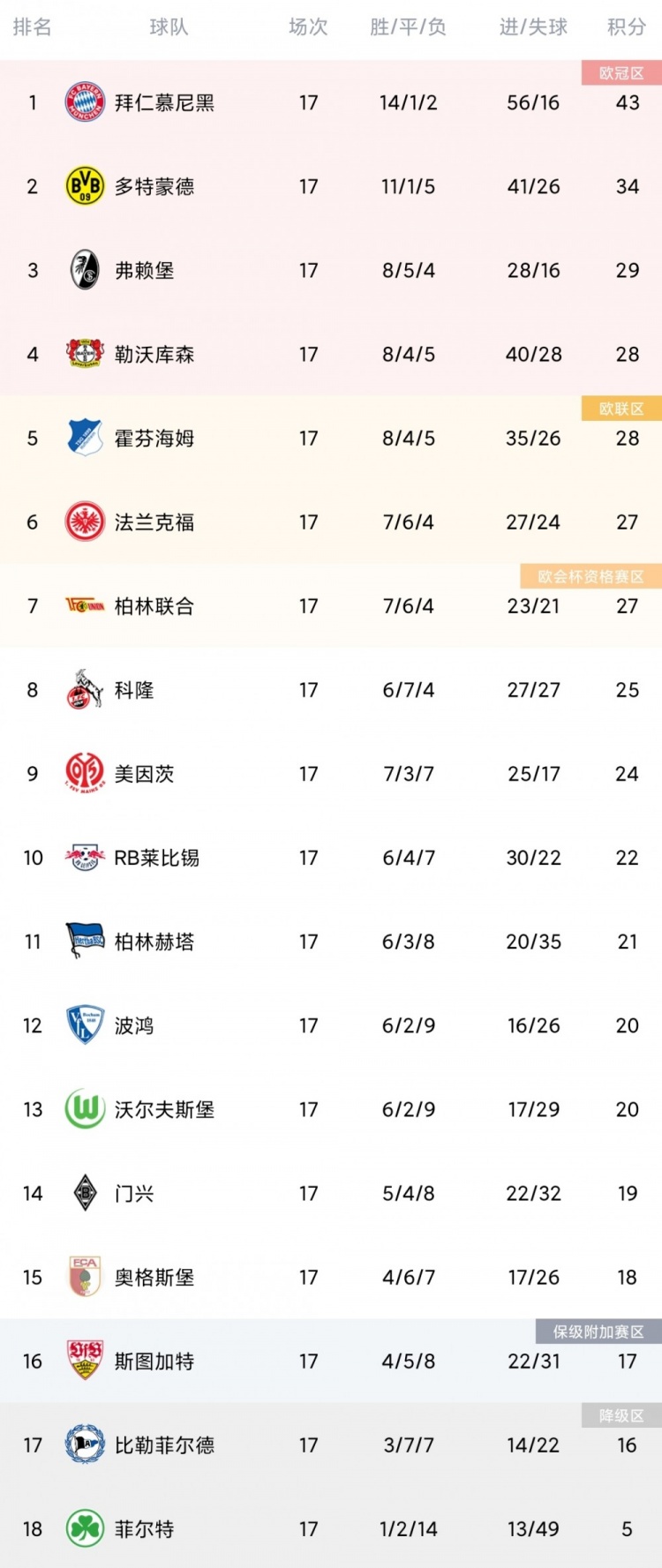Click the Köln goat crest
Screen dimensions: 662x1568
pyautogui.click(x=85, y=689)
